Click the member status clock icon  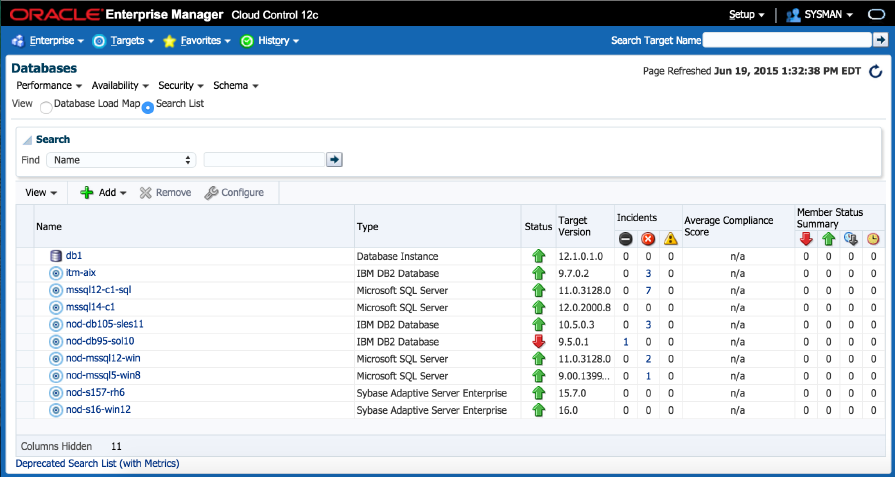click(873, 240)
